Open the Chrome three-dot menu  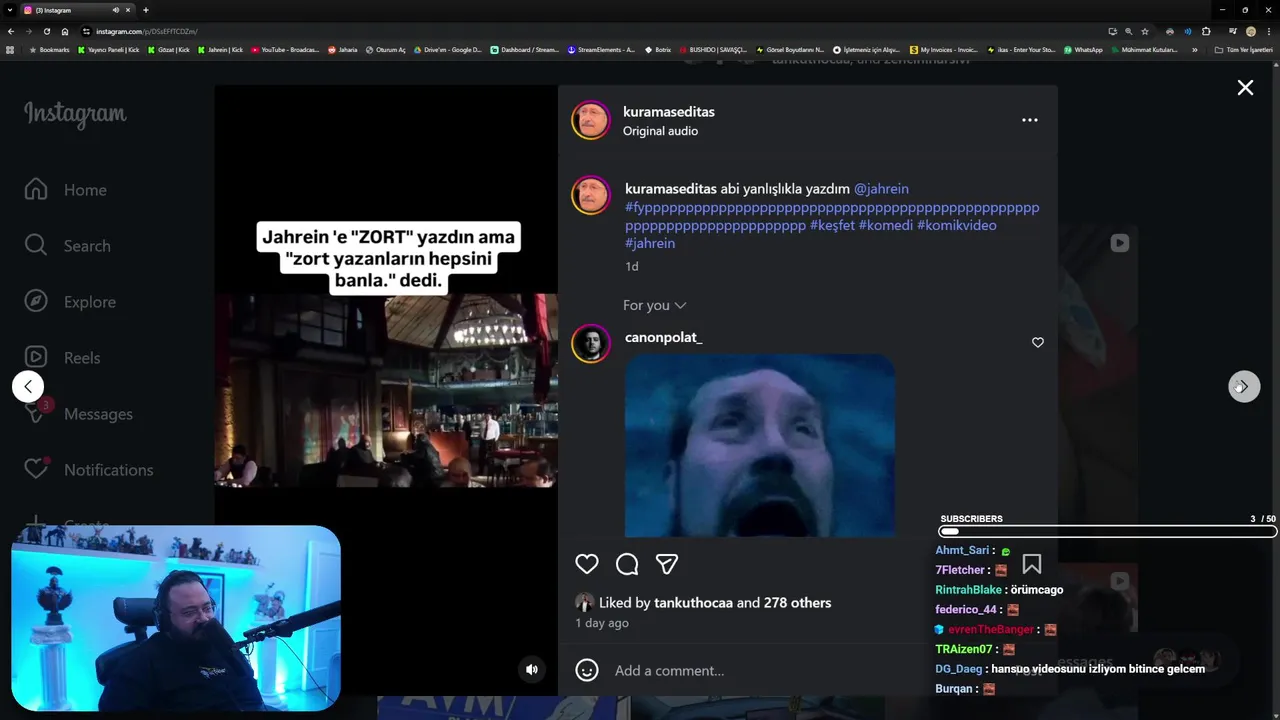(x=1269, y=31)
